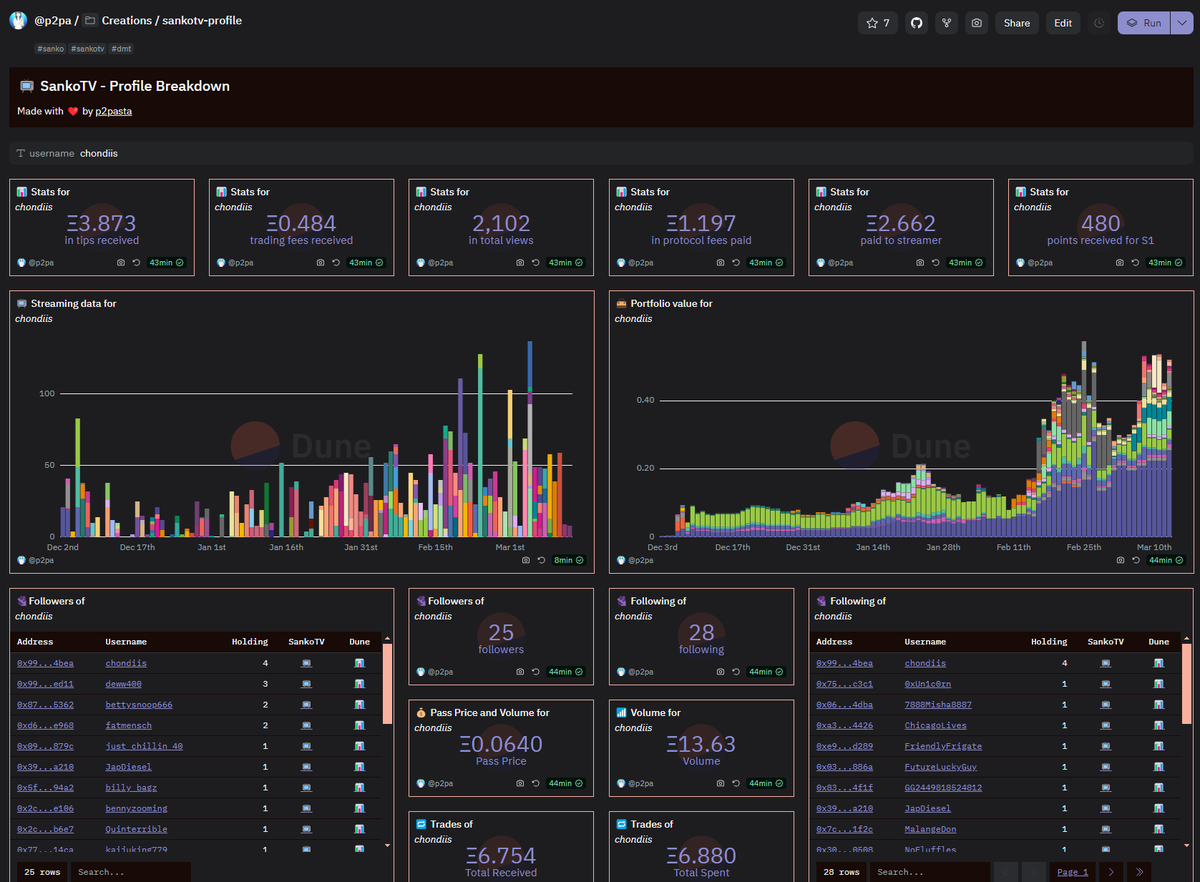Screenshot the total views stats card
The height and width of the screenshot is (882, 1200).
point(520,262)
